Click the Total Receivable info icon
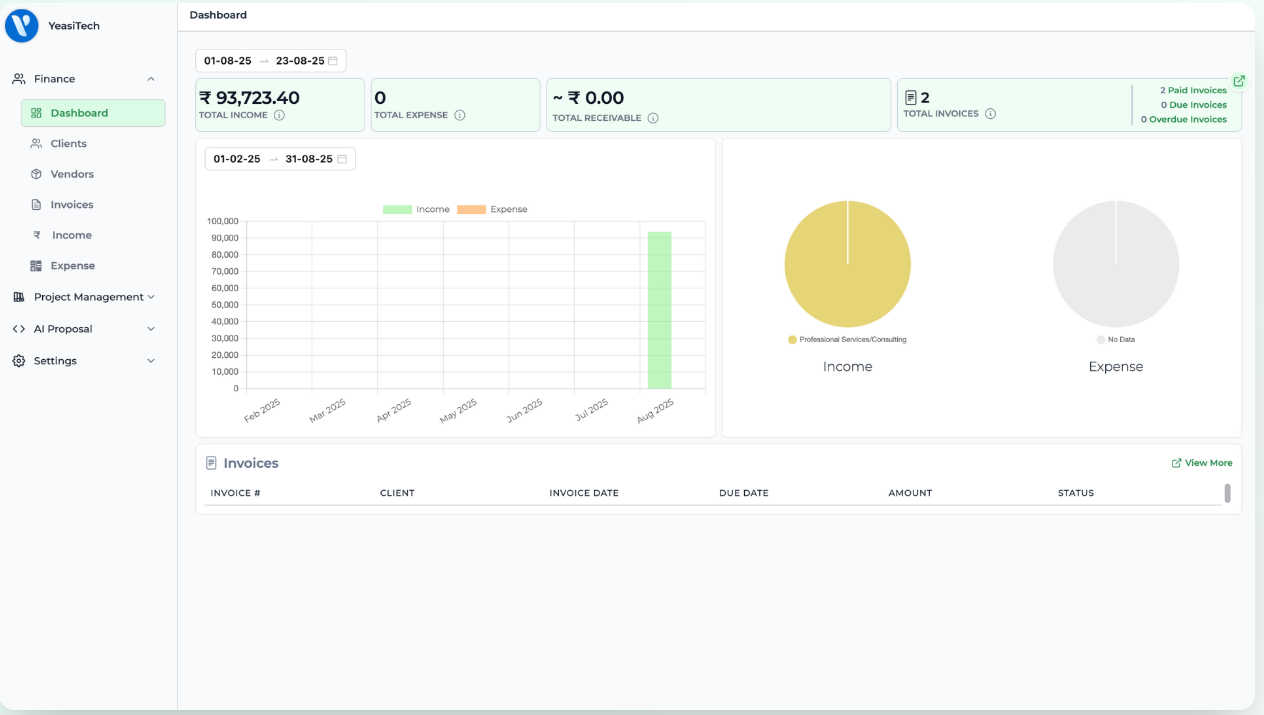Viewport: 1264px width, 715px height. (653, 118)
